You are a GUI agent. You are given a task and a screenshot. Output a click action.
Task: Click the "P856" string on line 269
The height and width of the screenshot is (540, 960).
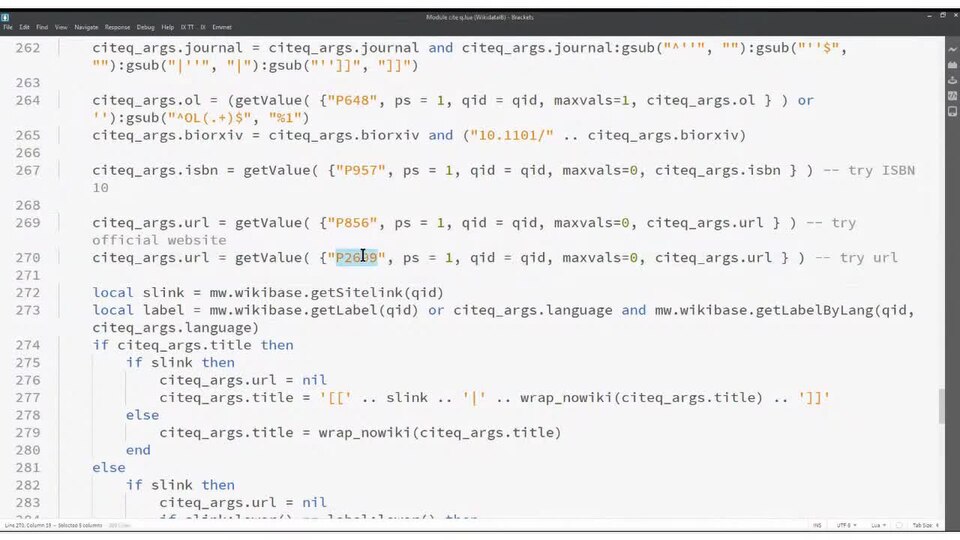352,223
